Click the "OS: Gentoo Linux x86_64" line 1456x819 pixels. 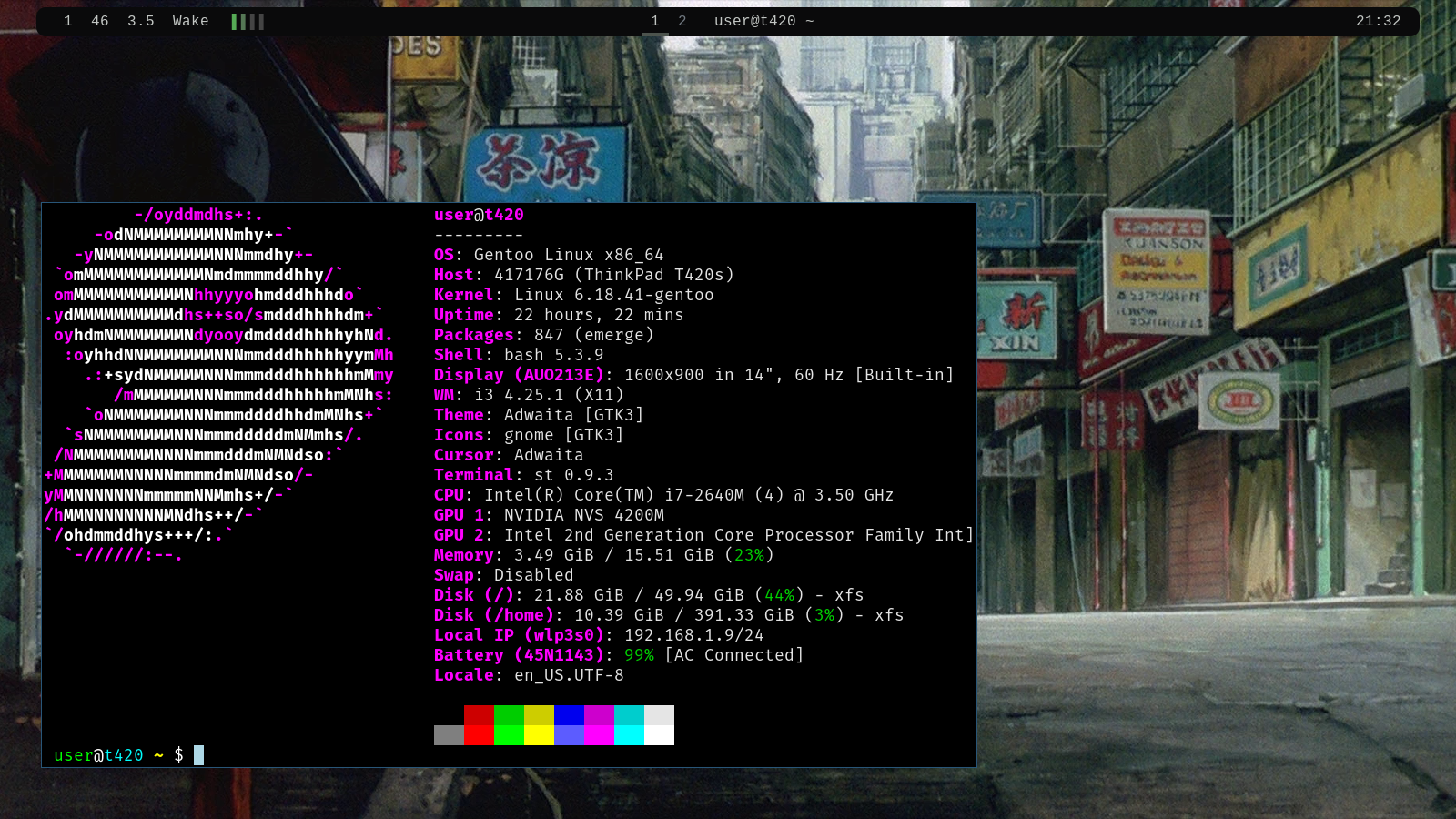[x=549, y=255]
